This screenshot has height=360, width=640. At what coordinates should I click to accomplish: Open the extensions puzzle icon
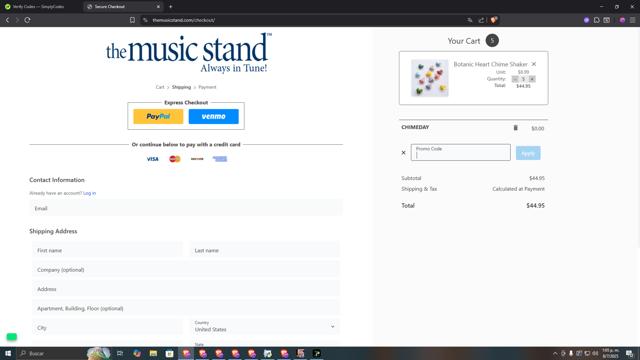click(x=597, y=20)
